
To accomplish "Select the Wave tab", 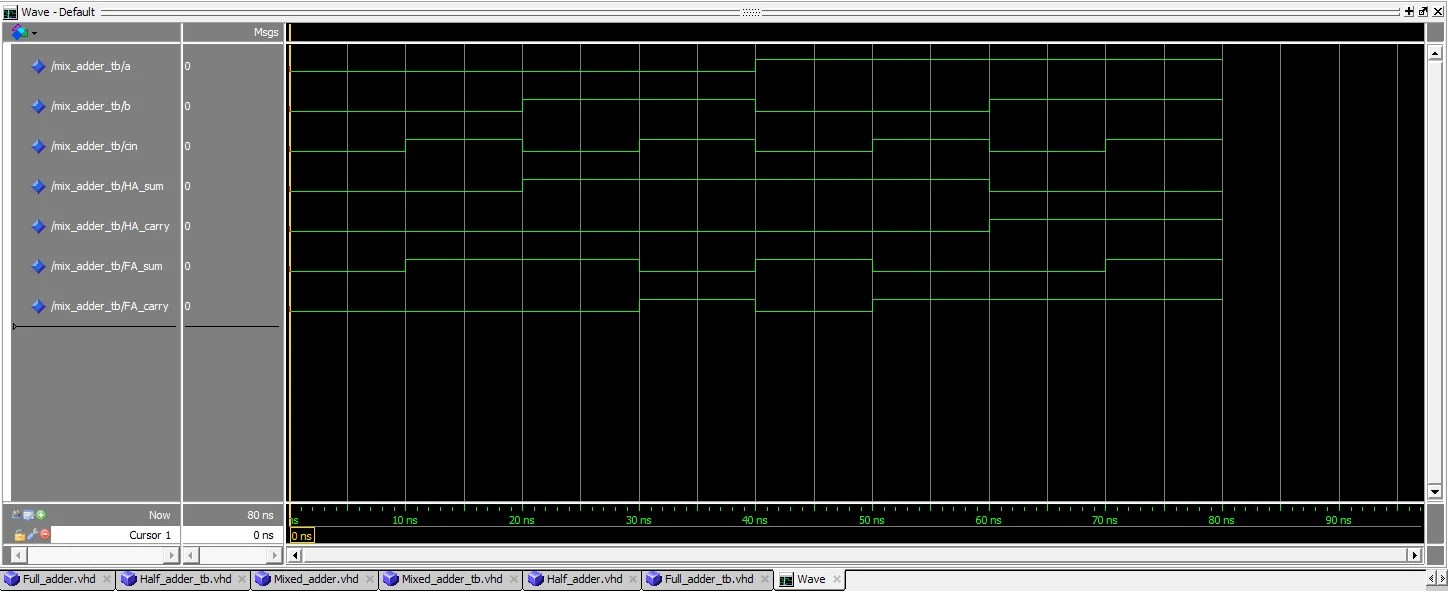I will click(x=811, y=579).
